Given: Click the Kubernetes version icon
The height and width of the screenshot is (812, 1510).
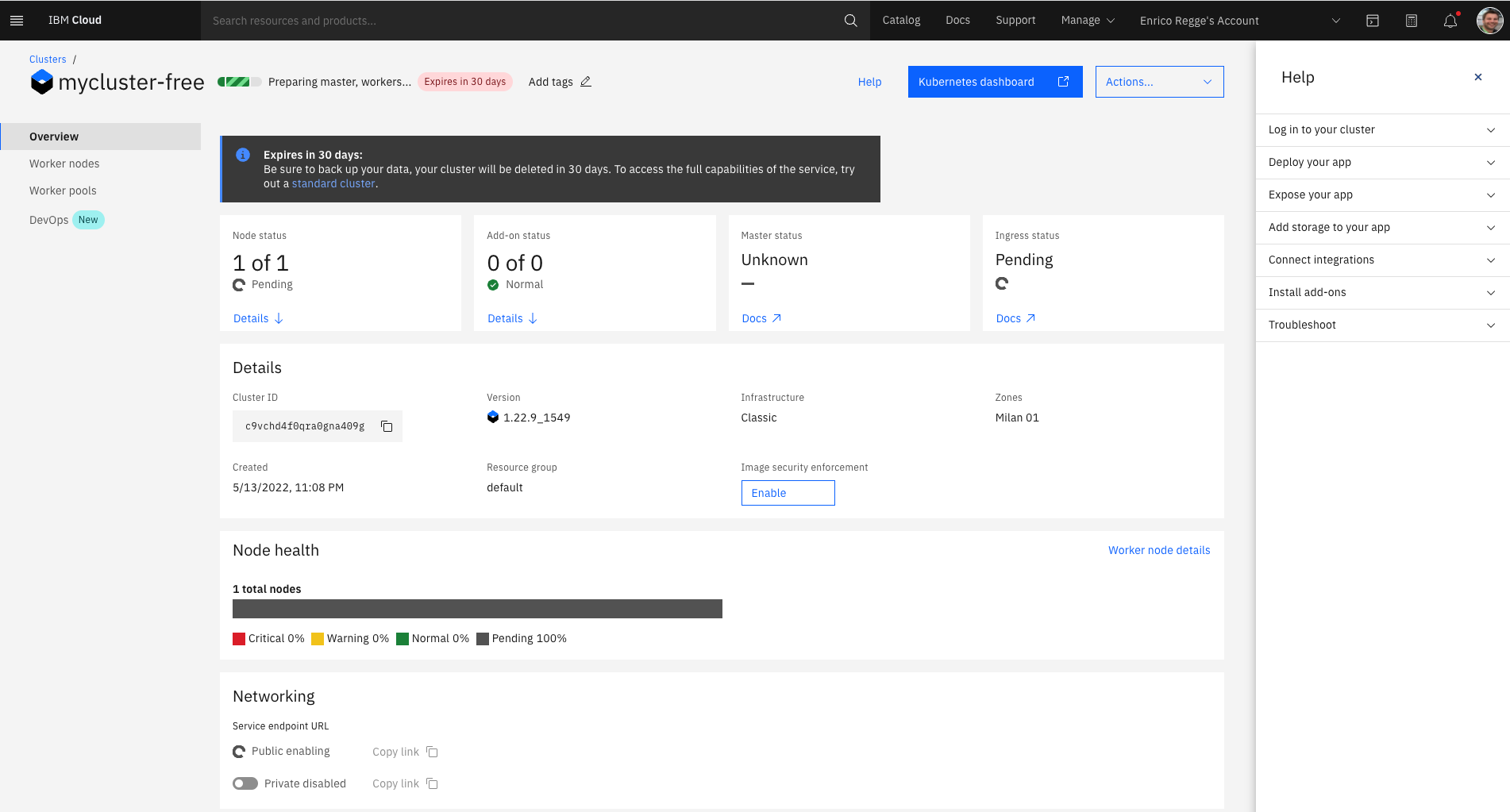Looking at the screenshot, I should click(493, 418).
